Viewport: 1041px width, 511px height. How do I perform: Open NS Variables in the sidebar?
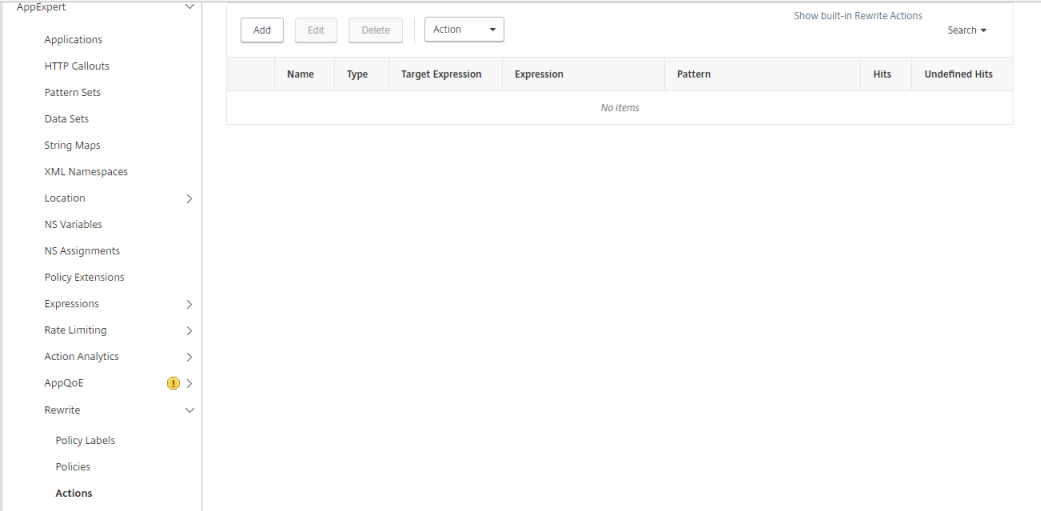(x=73, y=224)
